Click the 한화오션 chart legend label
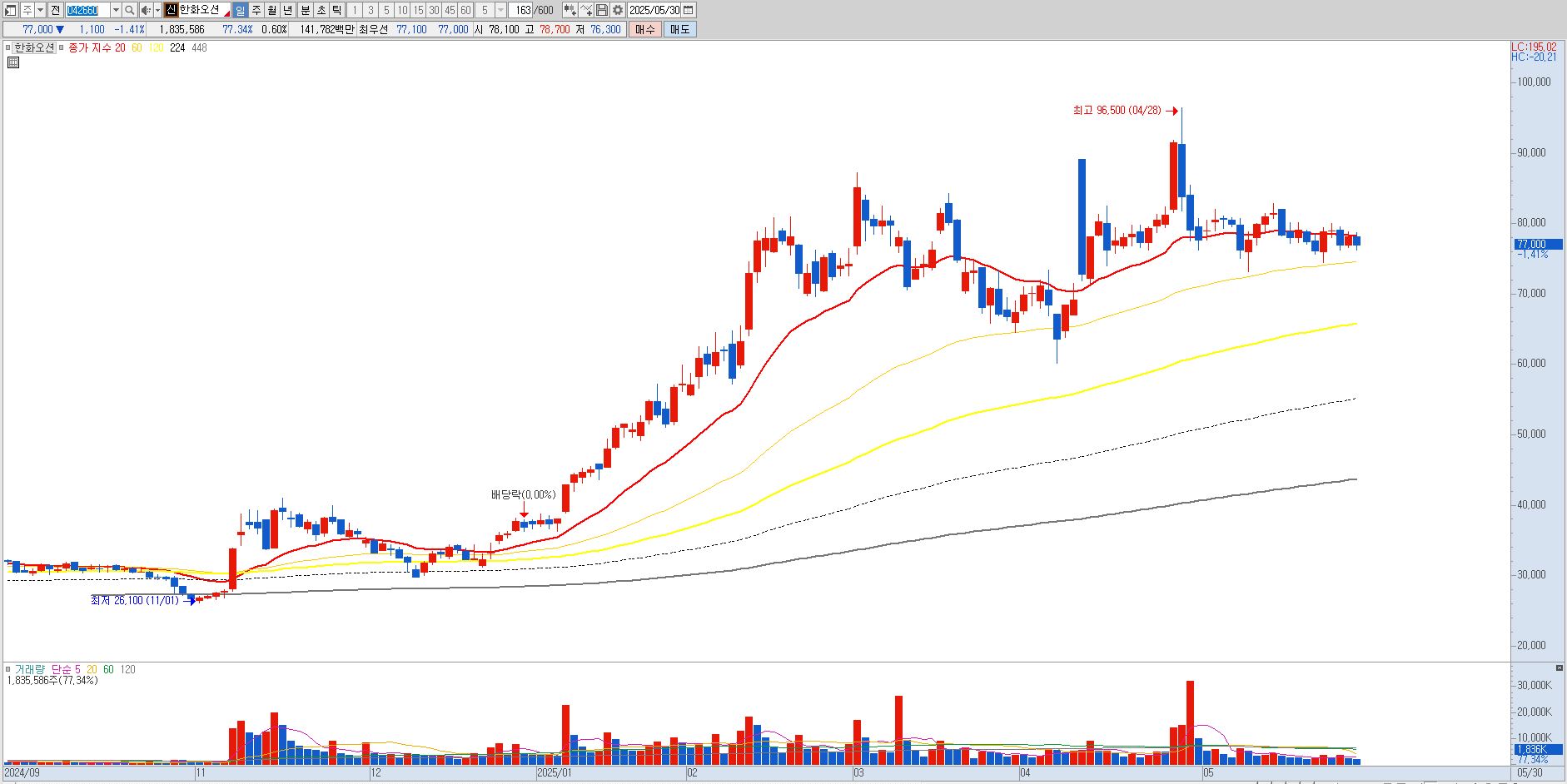 (34, 47)
